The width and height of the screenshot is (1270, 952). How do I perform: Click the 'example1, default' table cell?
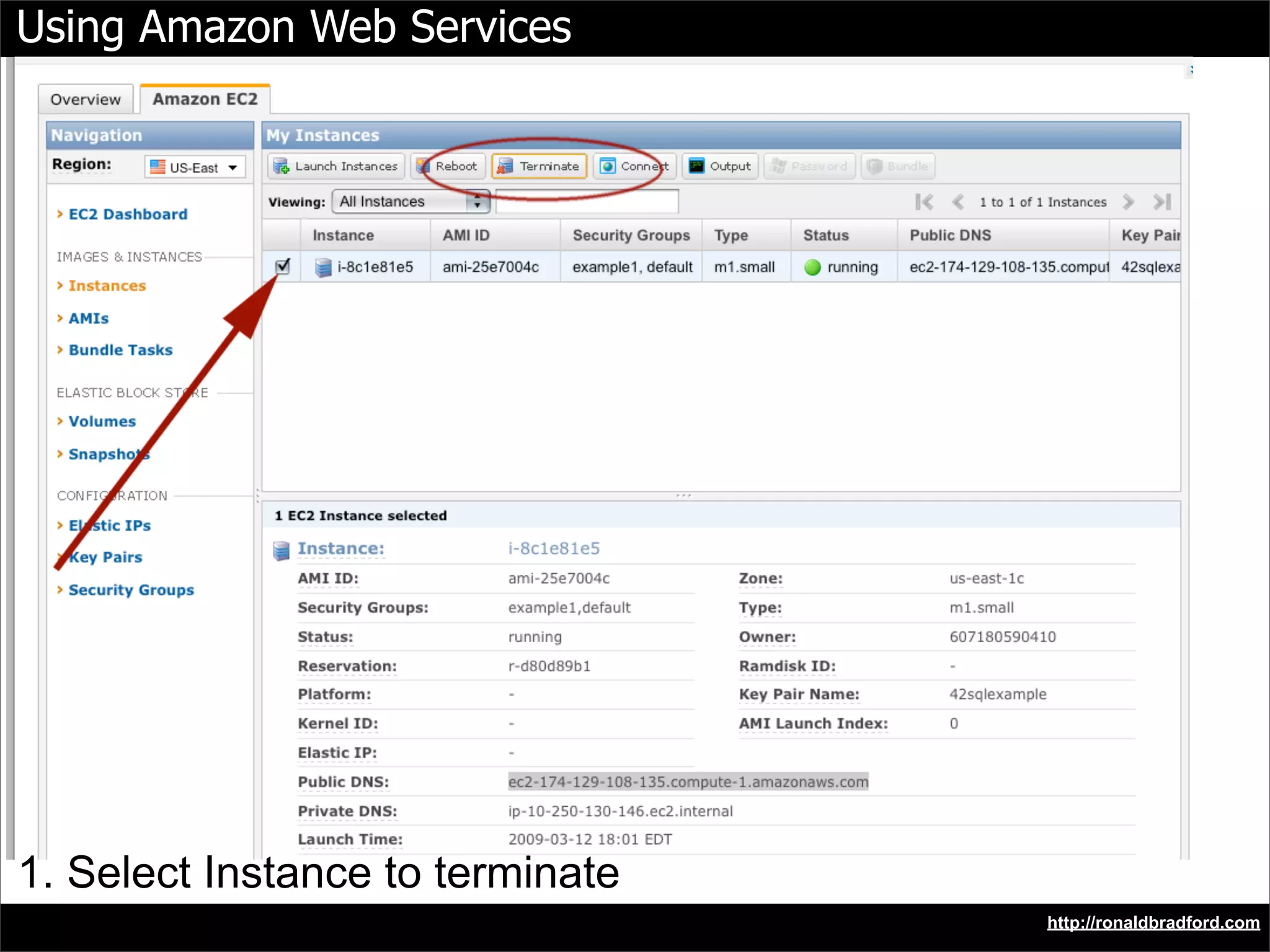(633, 267)
